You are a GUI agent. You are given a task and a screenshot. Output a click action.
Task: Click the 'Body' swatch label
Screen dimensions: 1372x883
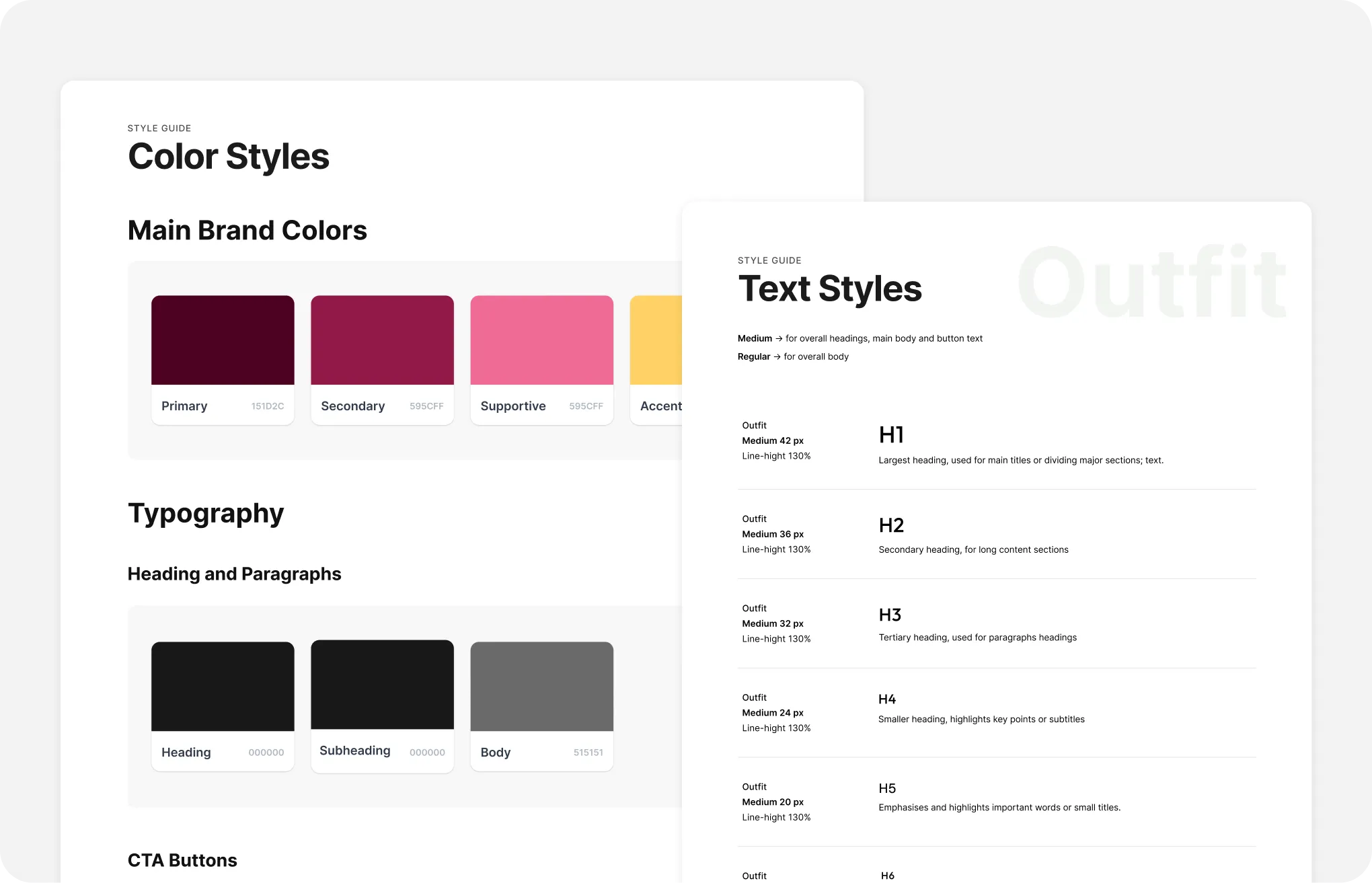click(496, 753)
